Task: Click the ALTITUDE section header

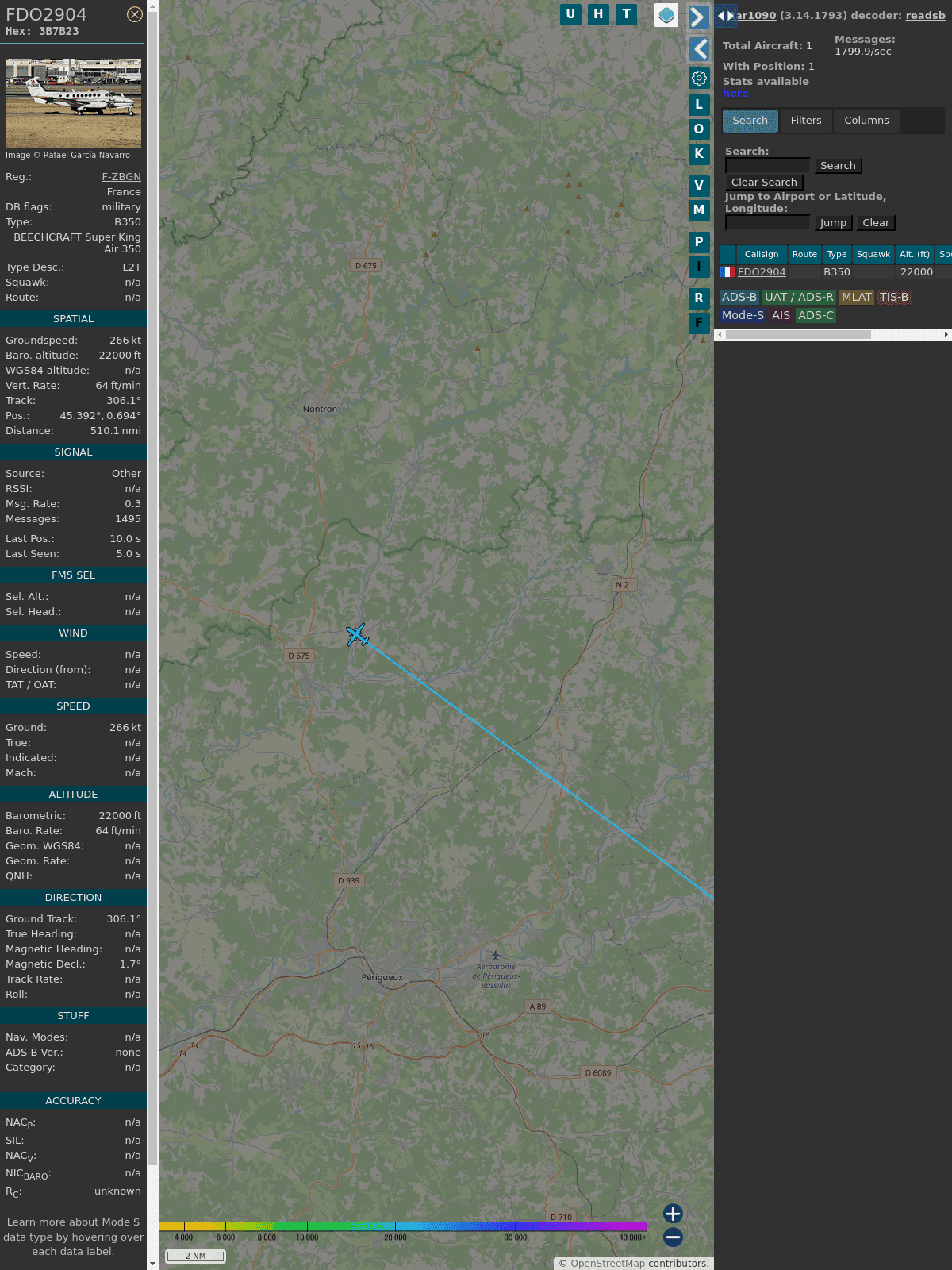Action: 73,795
